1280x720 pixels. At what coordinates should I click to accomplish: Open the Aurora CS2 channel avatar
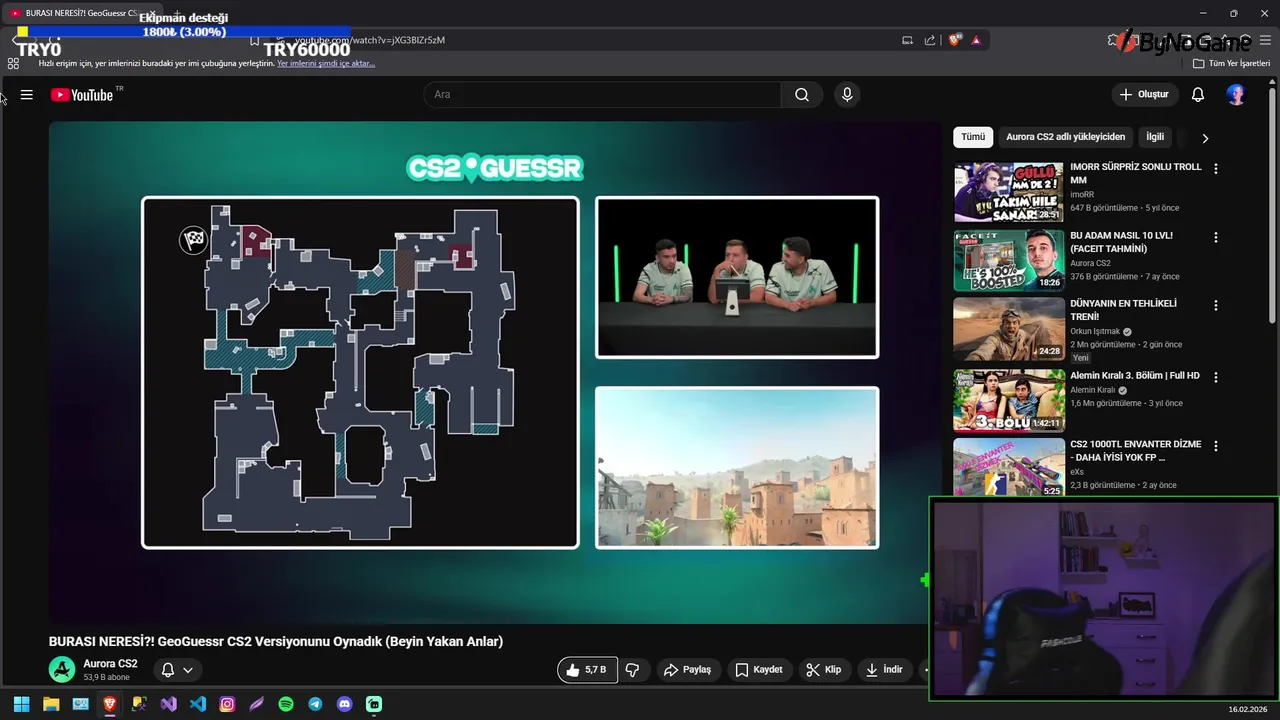(x=62, y=670)
